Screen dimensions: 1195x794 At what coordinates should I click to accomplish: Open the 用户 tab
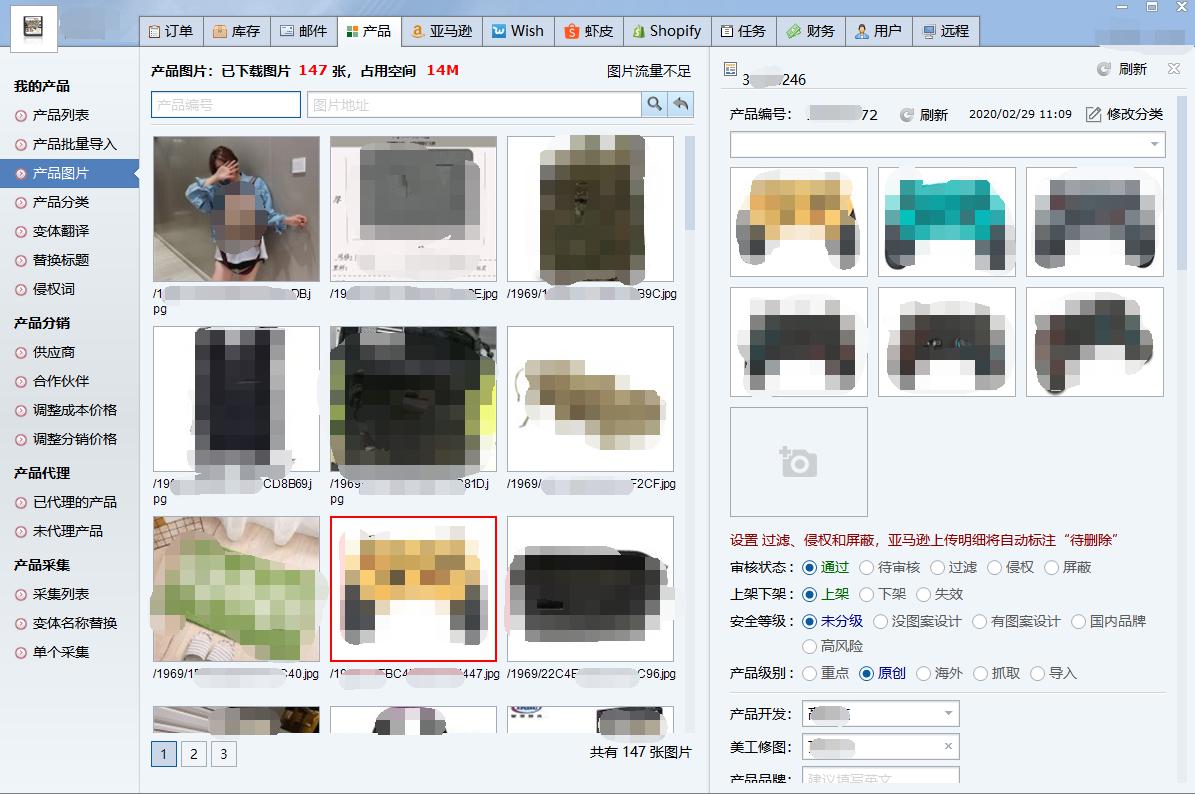pyautogui.click(x=878, y=31)
